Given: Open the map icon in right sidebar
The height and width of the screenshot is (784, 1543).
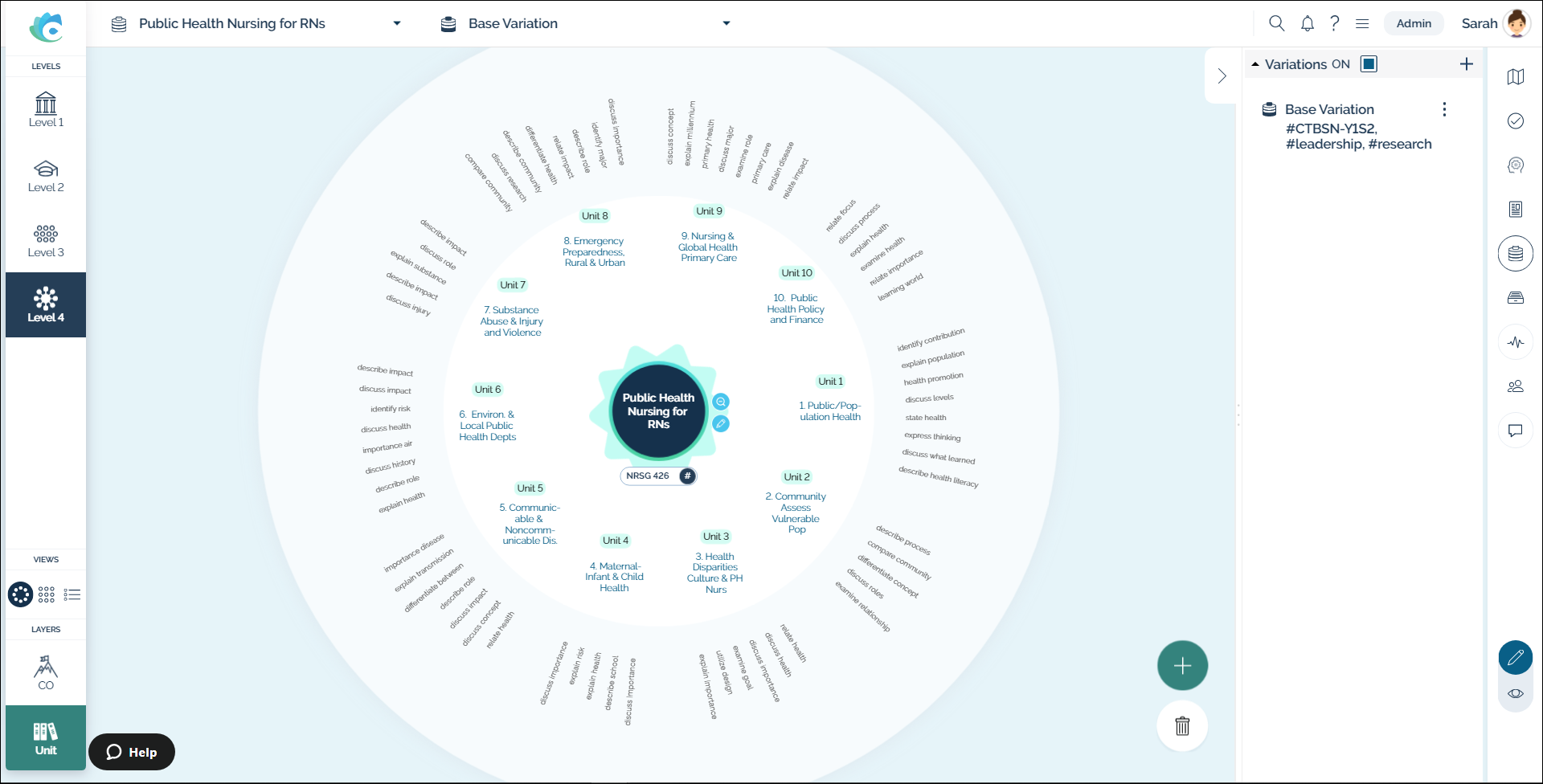Looking at the screenshot, I should click(x=1516, y=77).
